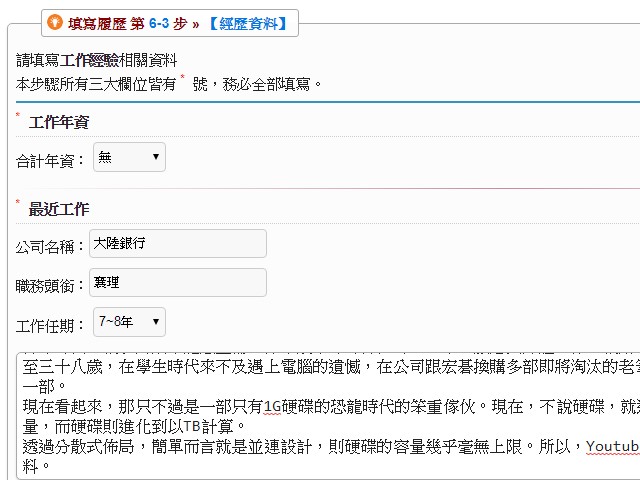
Task: Click the 職務頭銜 field containing 襄理
Action: pyautogui.click(x=177, y=282)
